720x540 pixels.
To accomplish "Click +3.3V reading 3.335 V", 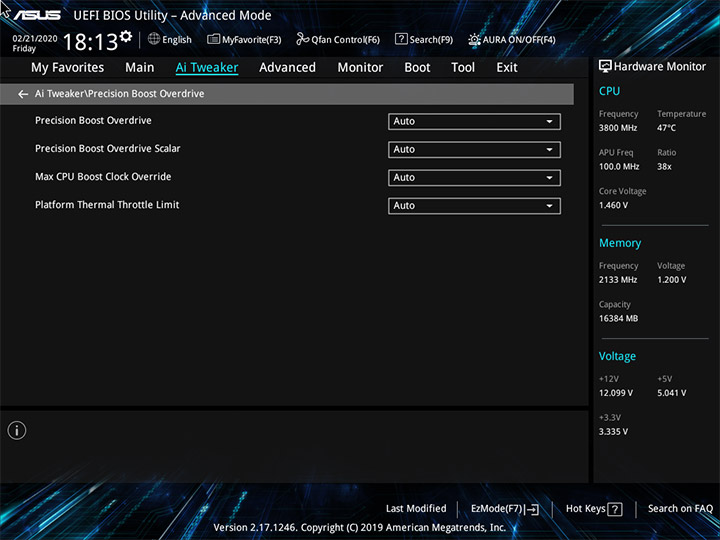I will click(613, 432).
